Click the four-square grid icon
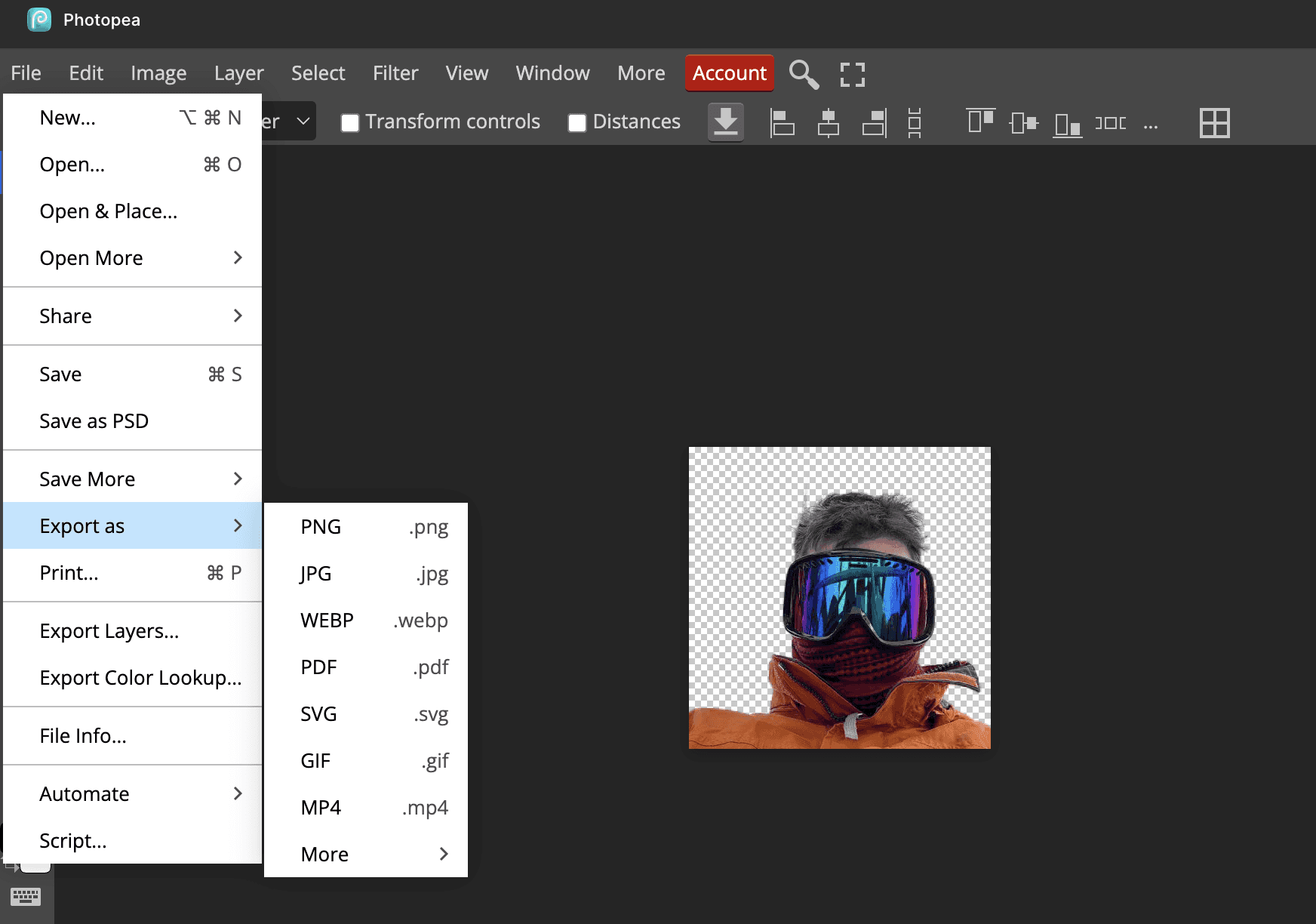The image size is (1316, 924). point(1214,122)
